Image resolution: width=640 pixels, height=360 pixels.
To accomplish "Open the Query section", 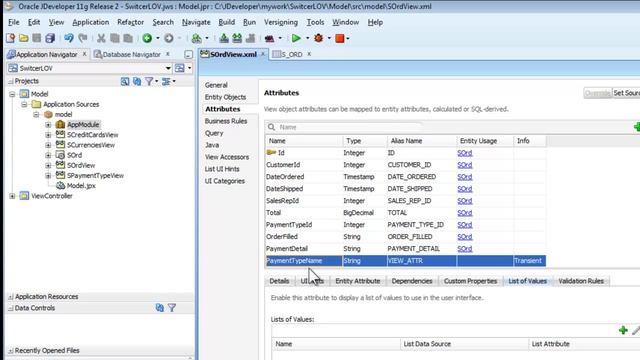I will (214, 133).
